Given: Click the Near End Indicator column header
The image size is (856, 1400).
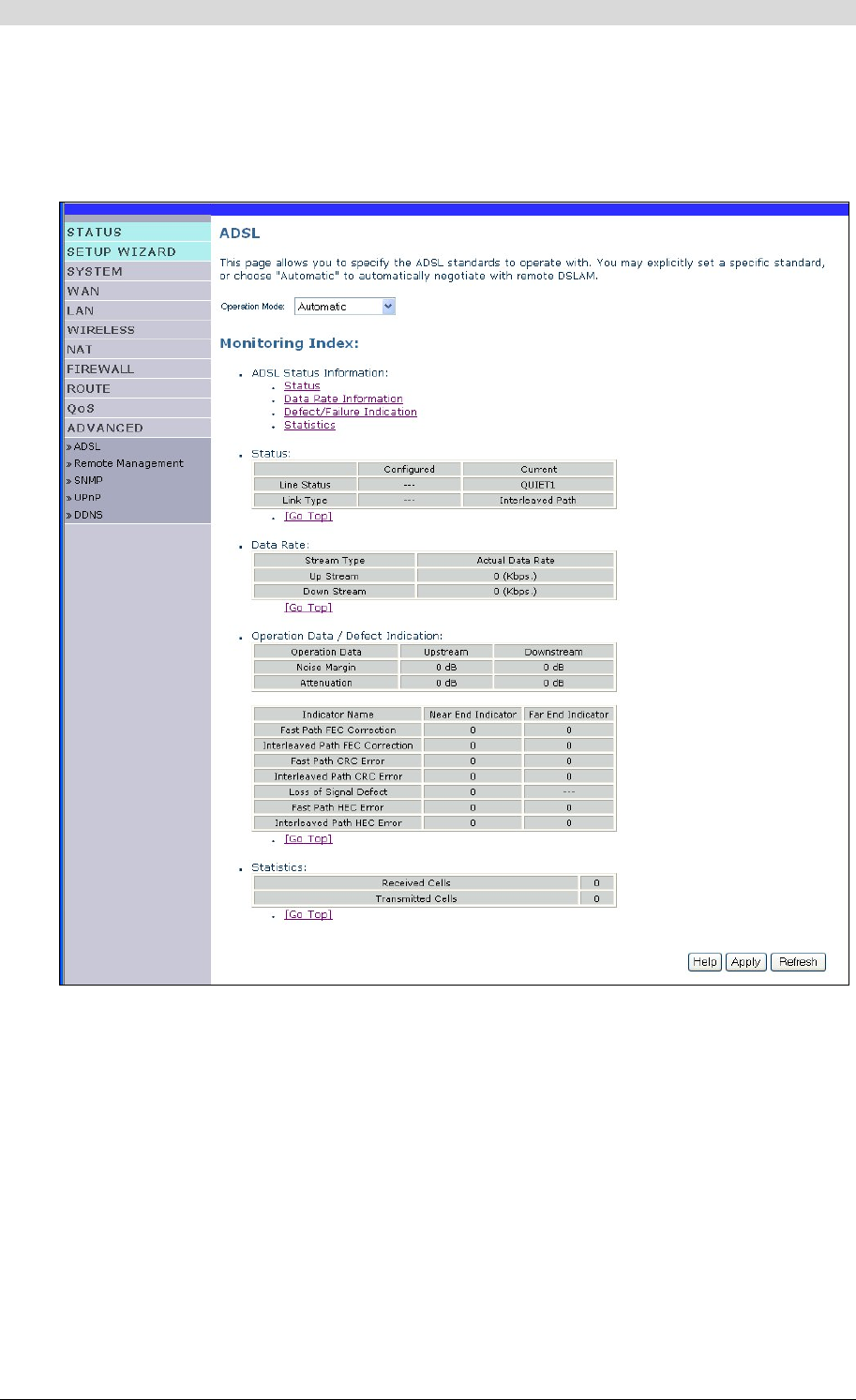Looking at the screenshot, I should 473,715.
